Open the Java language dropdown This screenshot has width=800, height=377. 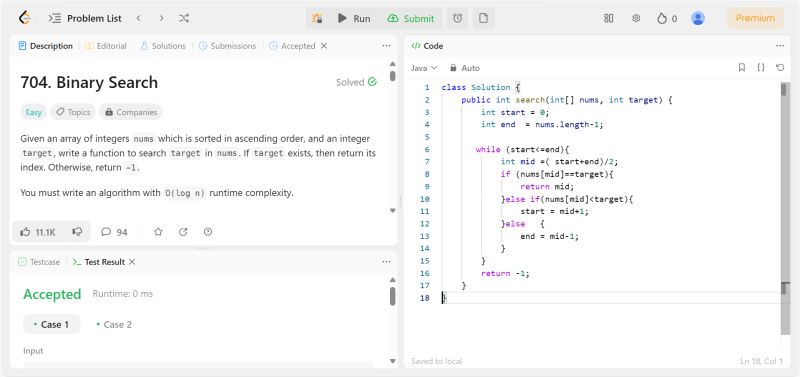point(424,68)
